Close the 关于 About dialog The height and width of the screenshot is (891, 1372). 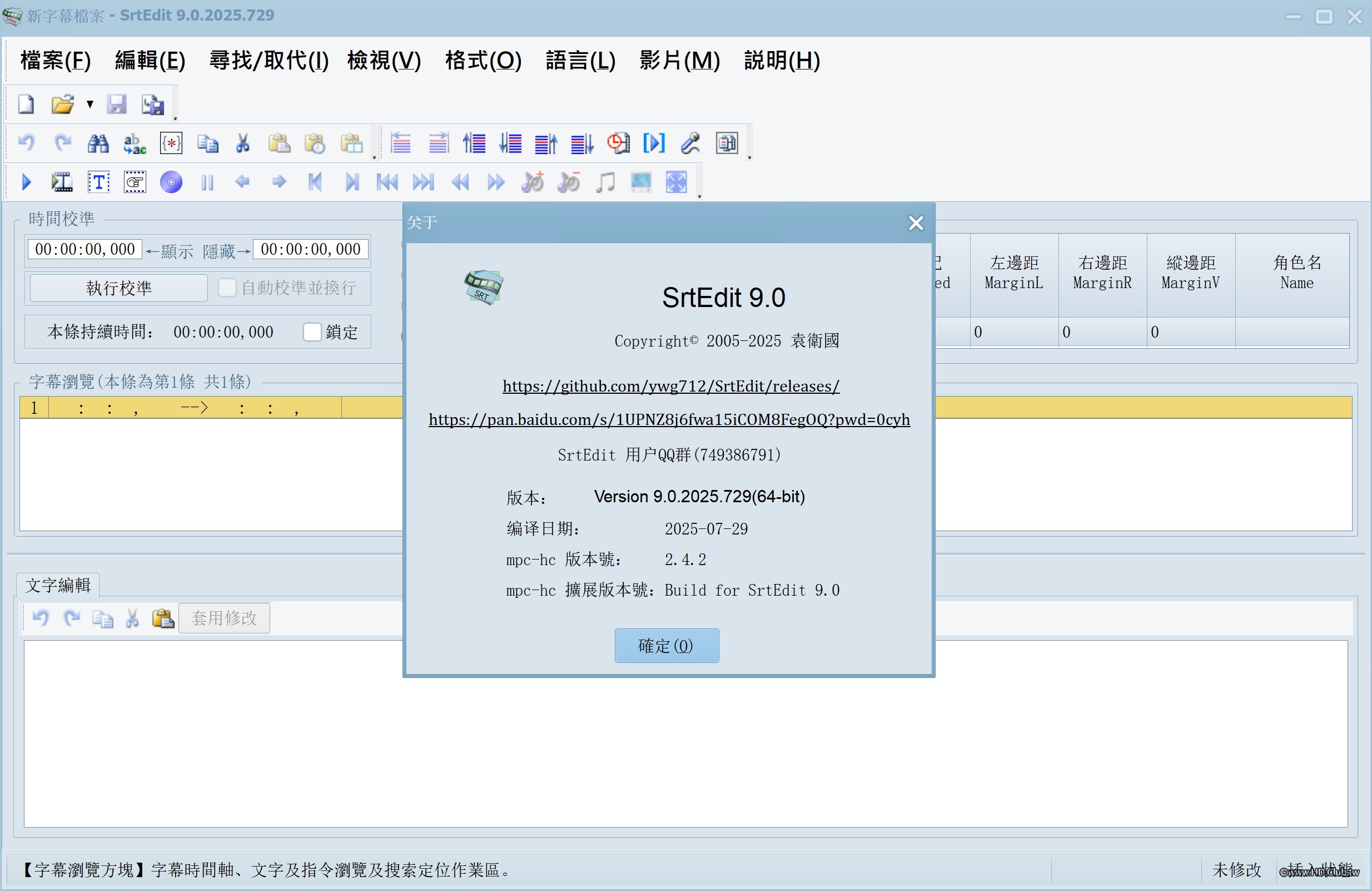click(x=916, y=222)
